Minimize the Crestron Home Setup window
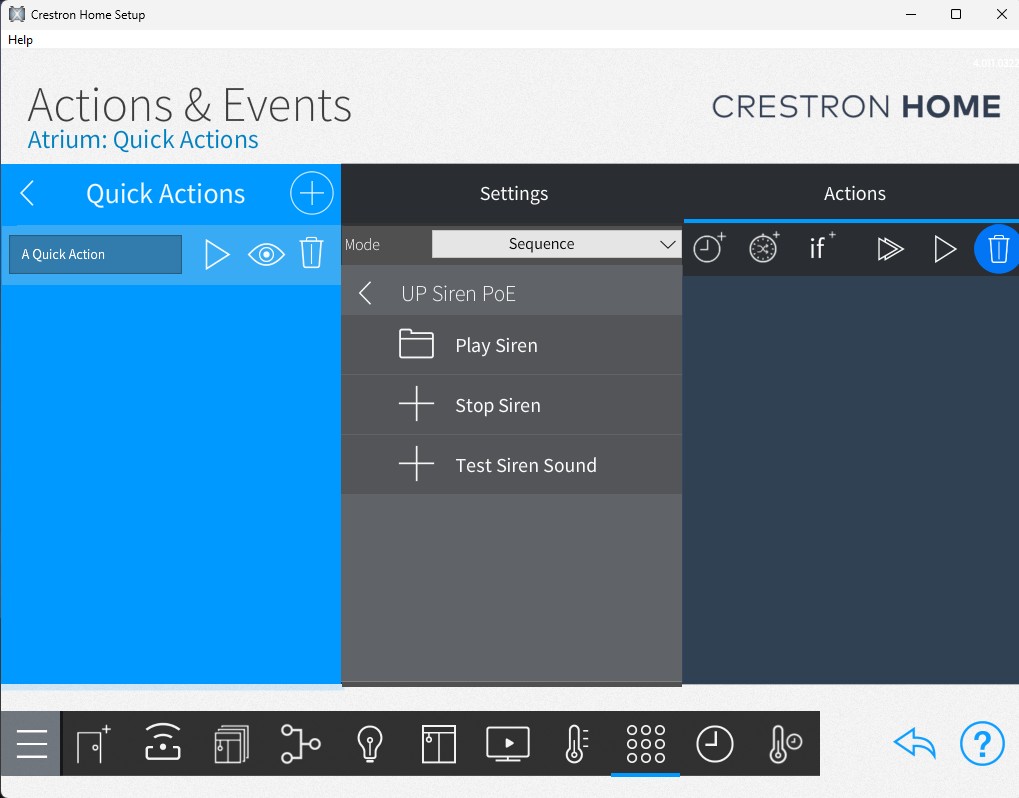This screenshot has height=798, width=1019. pos(911,14)
